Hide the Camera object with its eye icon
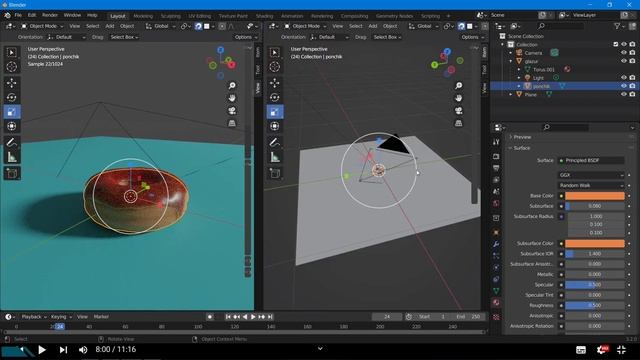The width and height of the screenshot is (640, 360). 624,53
